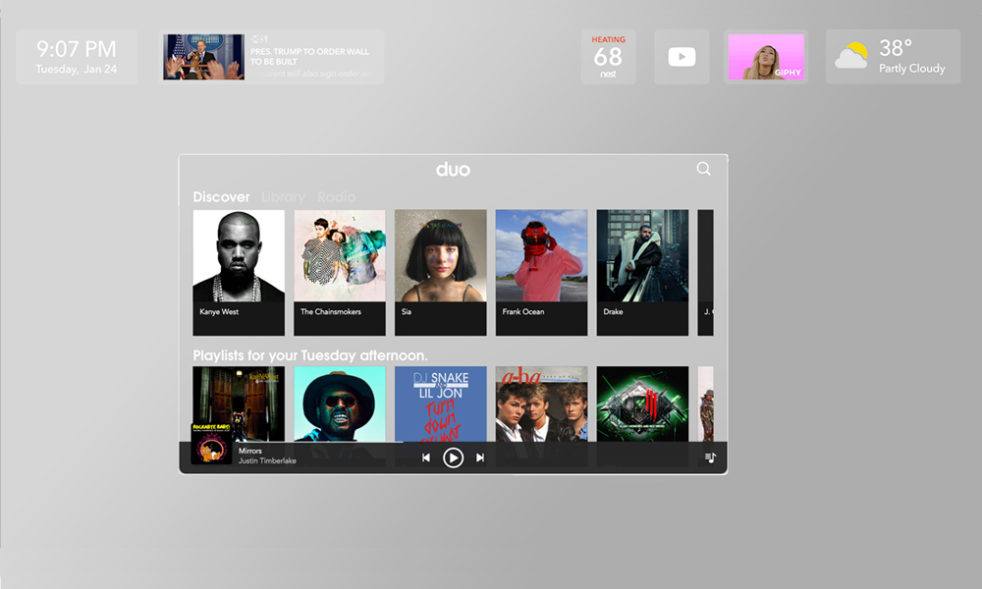The height and width of the screenshot is (589, 982).
Task: Open the Nest heating 68 widget
Action: [608, 57]
